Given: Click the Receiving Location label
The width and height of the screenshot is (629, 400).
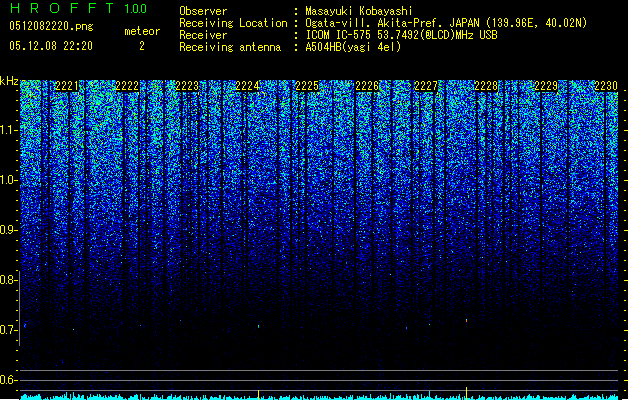Looking at the screenshot, I should click(x=233, y=23).
